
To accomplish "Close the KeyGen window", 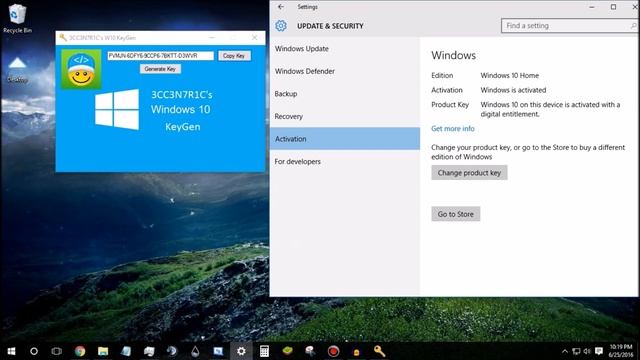I will 254,38.
